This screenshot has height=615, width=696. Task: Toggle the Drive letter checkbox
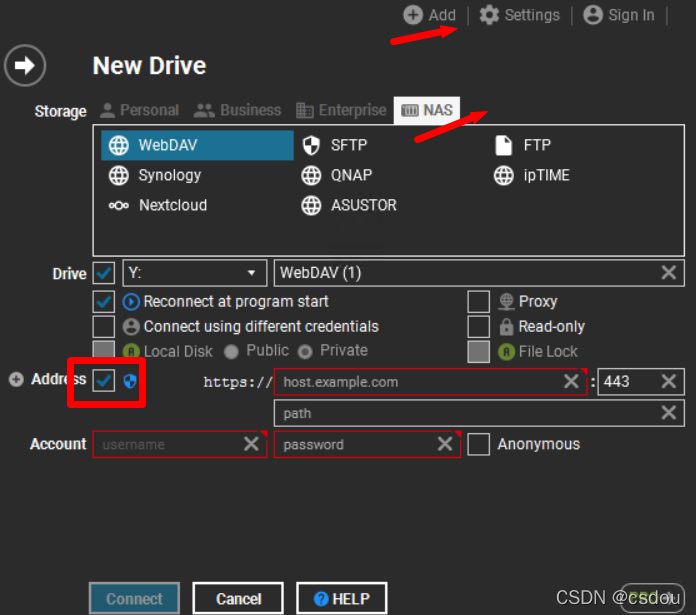coord(104,273)
